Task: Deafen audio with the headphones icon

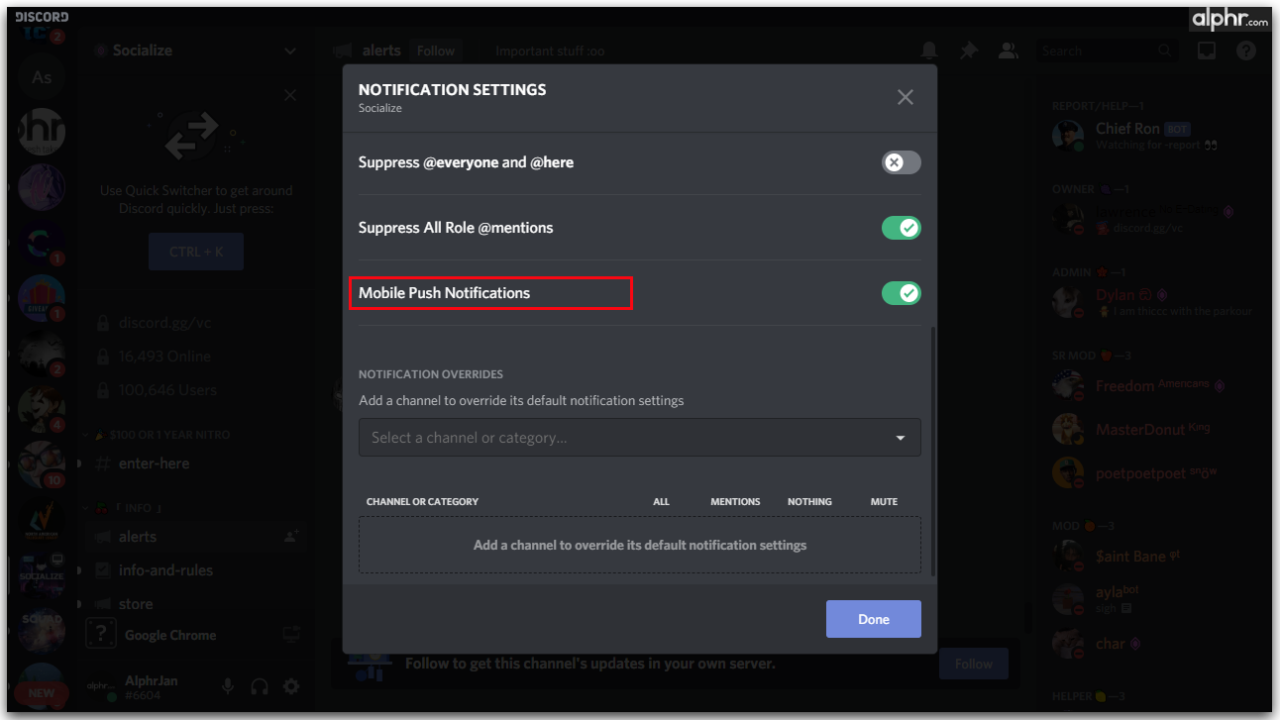Action: pyautogui.click(x=259, y=686)
